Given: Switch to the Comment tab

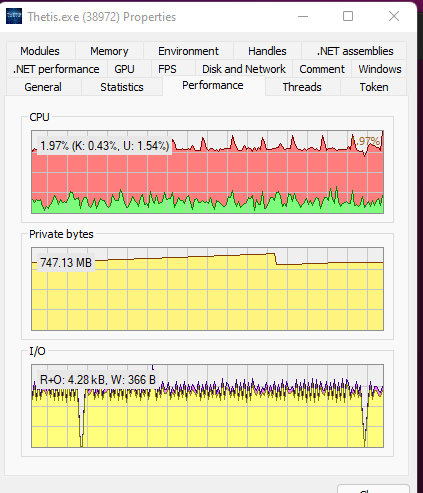Looking at the screenshot, I should click(322, 69).
